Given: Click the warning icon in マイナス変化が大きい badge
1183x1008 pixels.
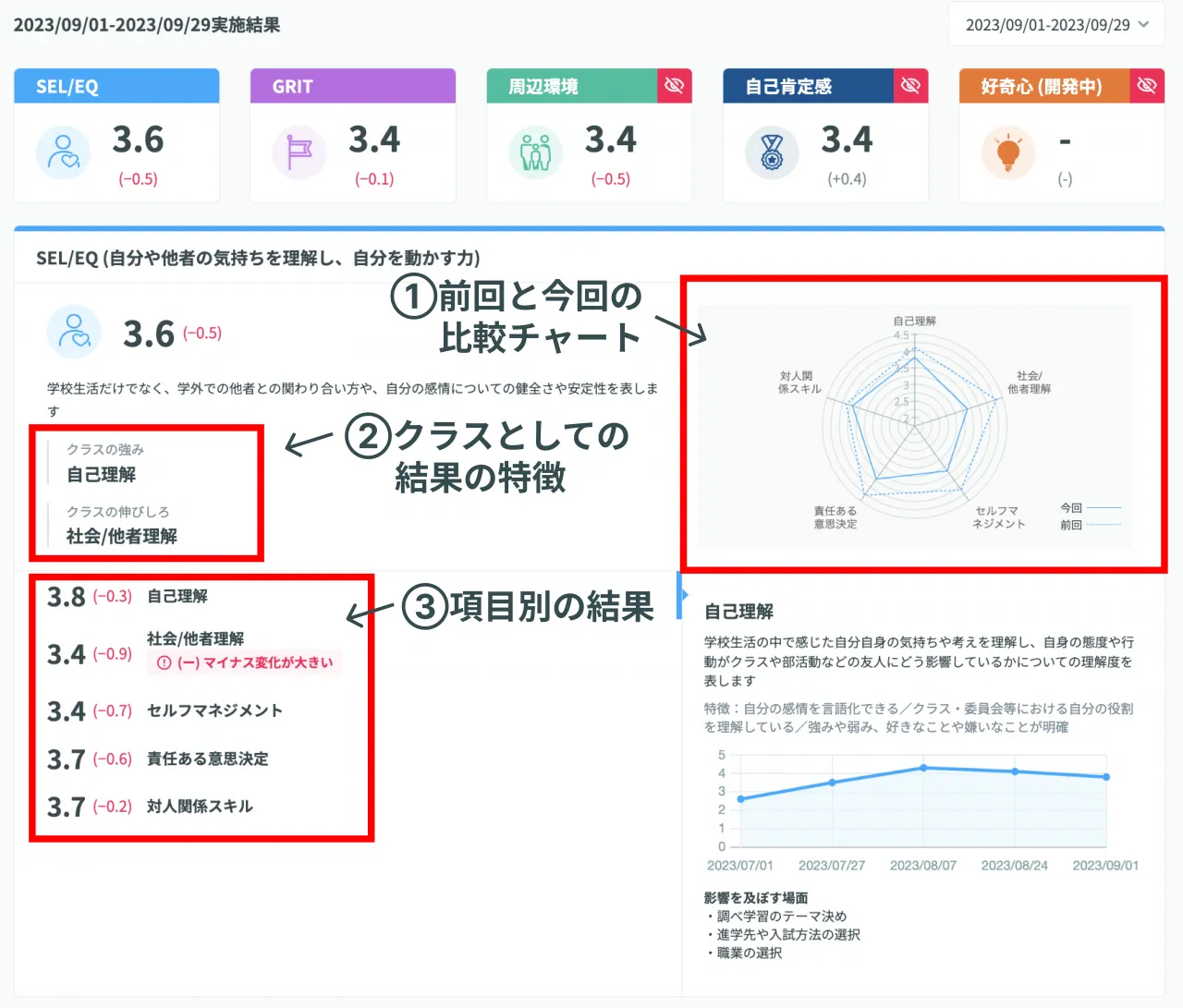Looking at the screenshot, I should click(165, 662).
